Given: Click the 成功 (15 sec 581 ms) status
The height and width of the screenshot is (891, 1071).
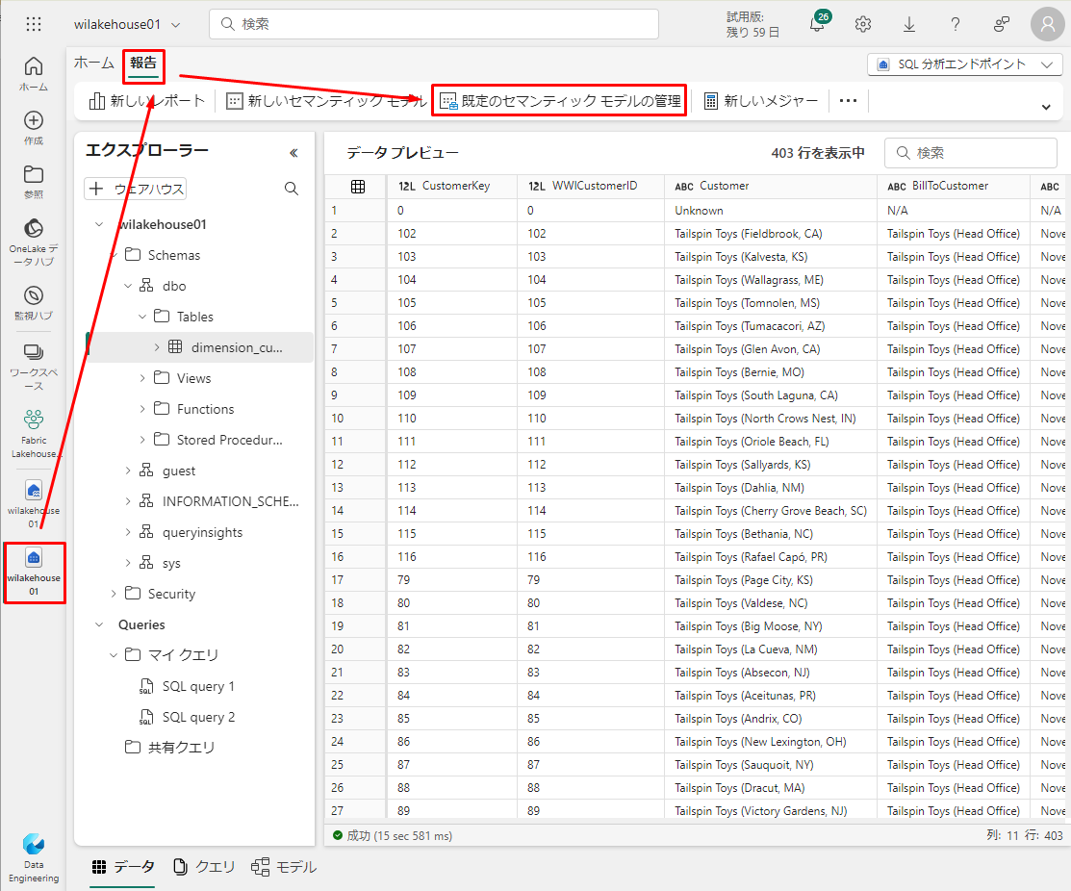Looking at the screenshot, I should click(x=392, y=835).
